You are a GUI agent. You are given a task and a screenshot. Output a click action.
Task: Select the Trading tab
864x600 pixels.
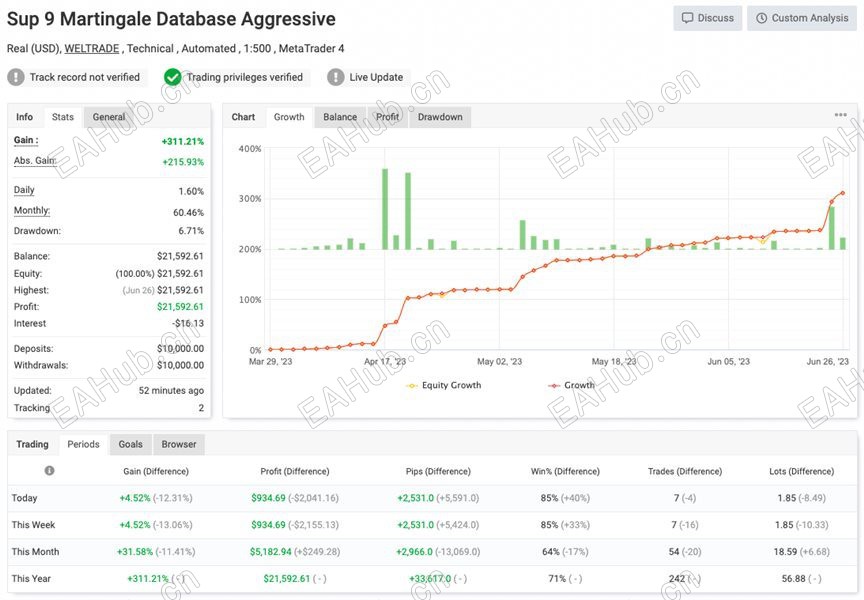click(33, 444)
